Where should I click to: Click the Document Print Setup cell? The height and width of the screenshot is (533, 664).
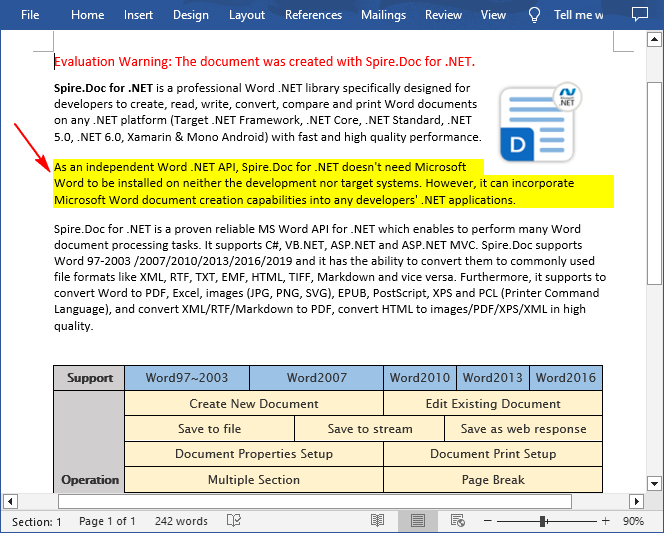tap(493, 454)
